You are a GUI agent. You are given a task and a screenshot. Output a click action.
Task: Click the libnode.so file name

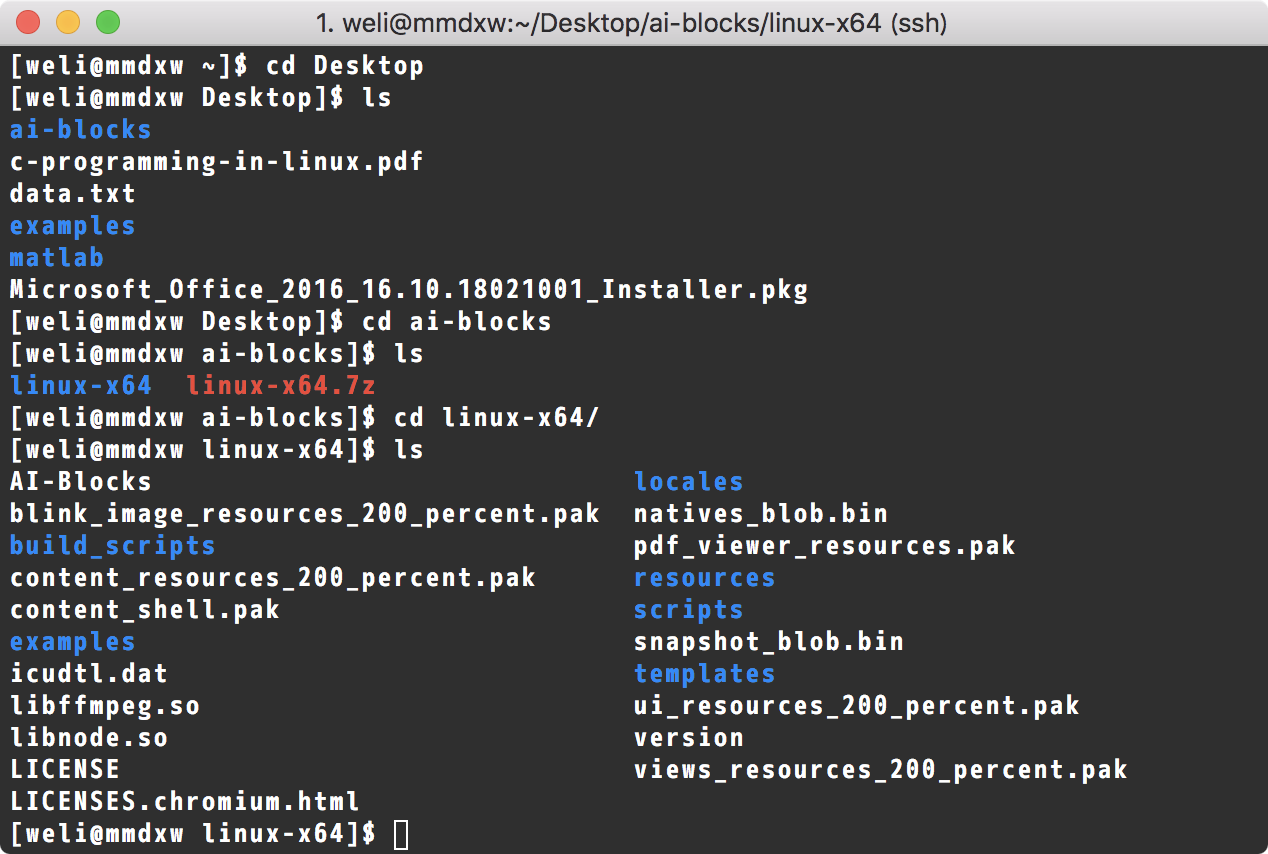click(89, 737)
